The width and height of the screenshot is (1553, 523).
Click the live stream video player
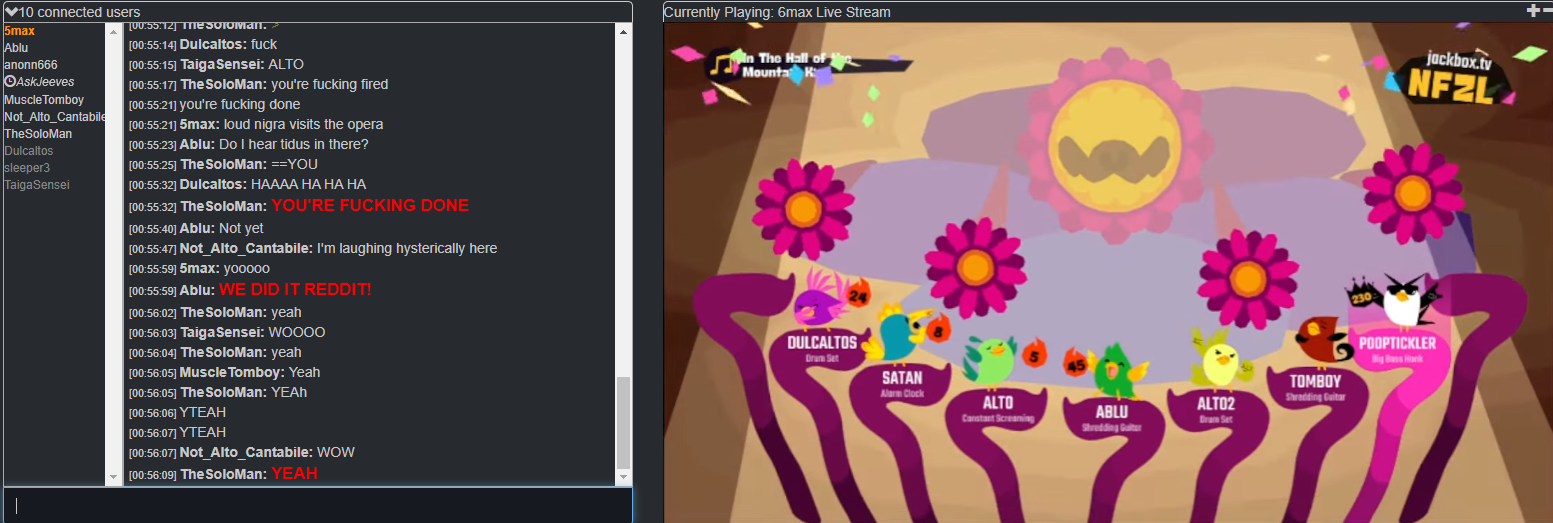click(1108, 272)
